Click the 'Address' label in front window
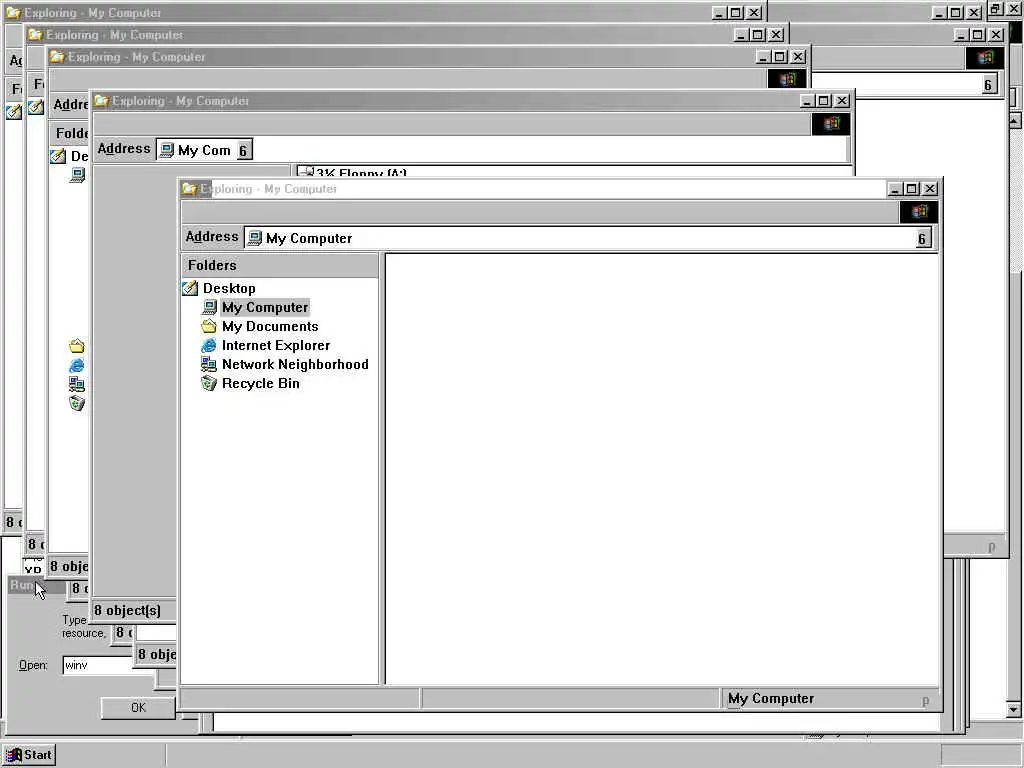This screenshot has width=1024, height=768. (x=212, y=236)
